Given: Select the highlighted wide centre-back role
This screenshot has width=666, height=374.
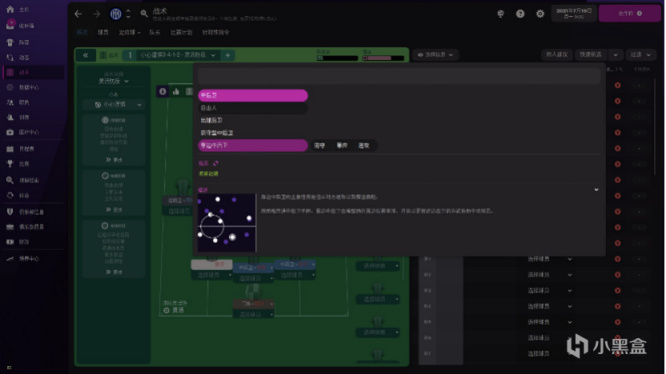Looking at the screenshot, I should point(253,145).
